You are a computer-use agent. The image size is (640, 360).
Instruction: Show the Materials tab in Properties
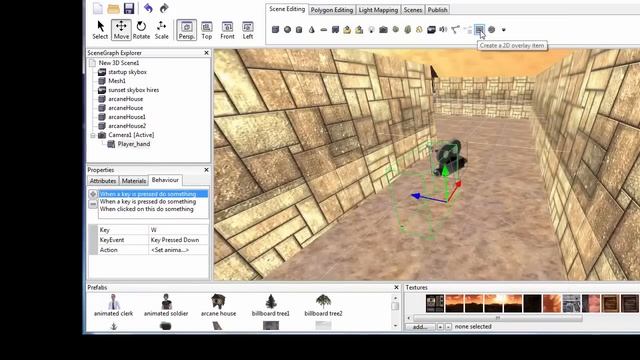point(134,181)
